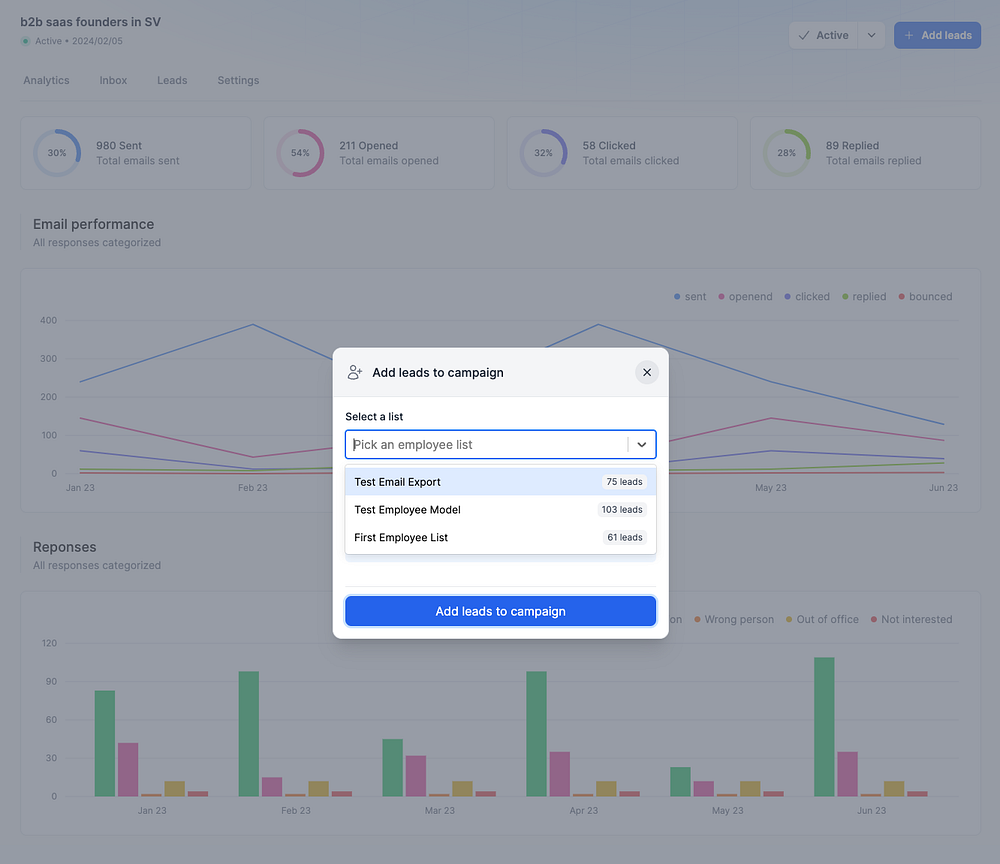This screenshot has width=1000, height=864.
Task: Click the 61 leads badge
Action: click(x=625, y=538)
